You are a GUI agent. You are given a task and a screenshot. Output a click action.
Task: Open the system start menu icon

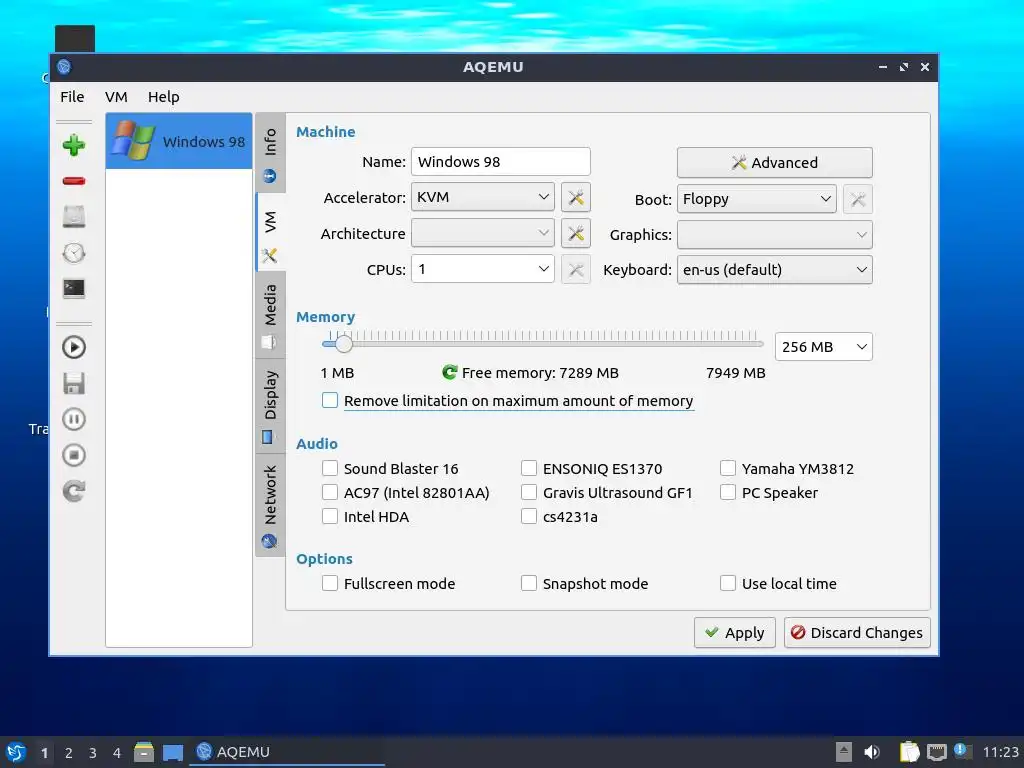pos(16,752)
